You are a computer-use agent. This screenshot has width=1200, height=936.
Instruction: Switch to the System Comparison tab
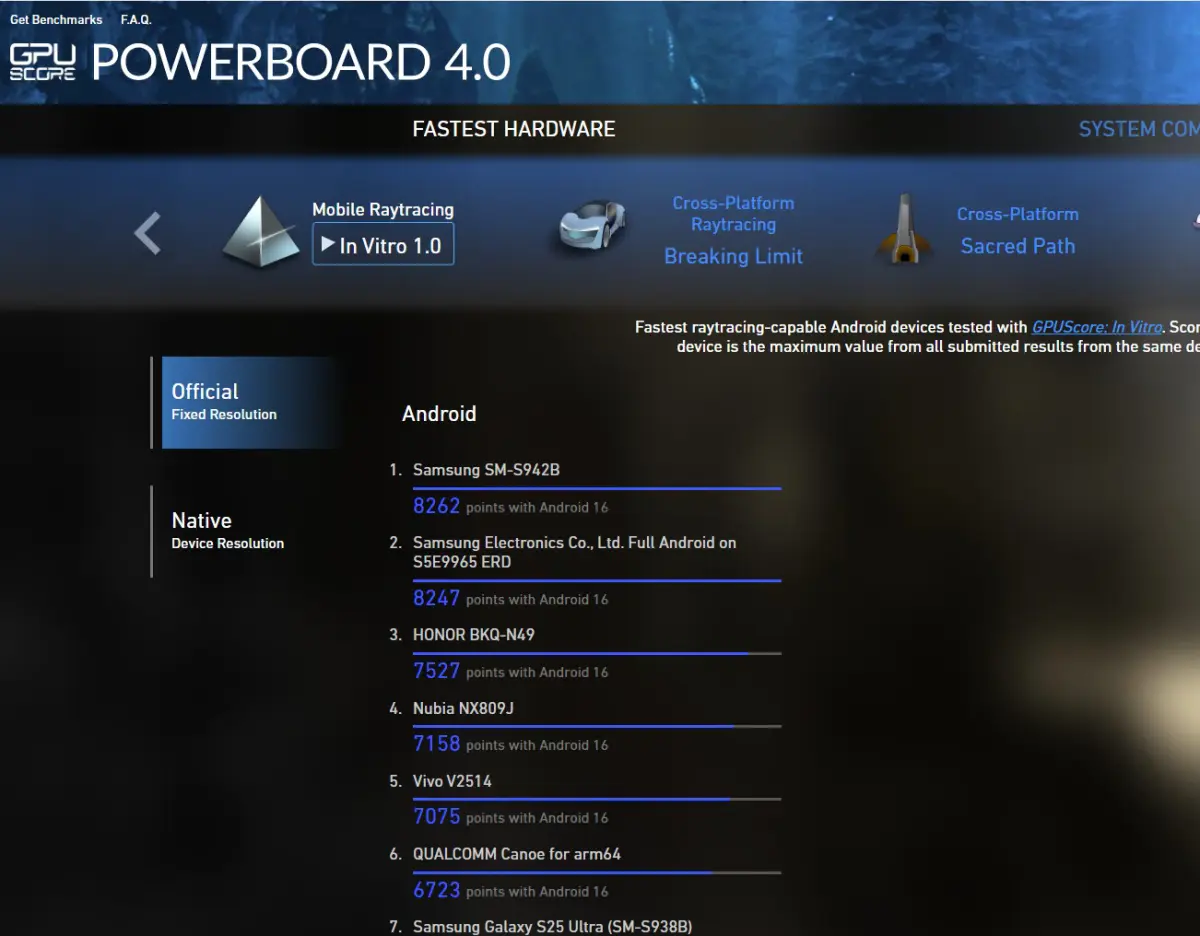point(1138,129)
